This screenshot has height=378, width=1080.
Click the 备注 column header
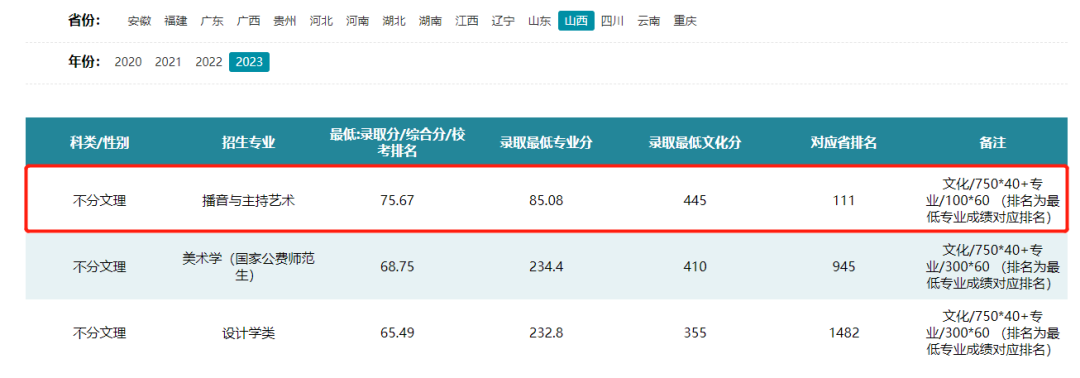click(x=993, y=143)
